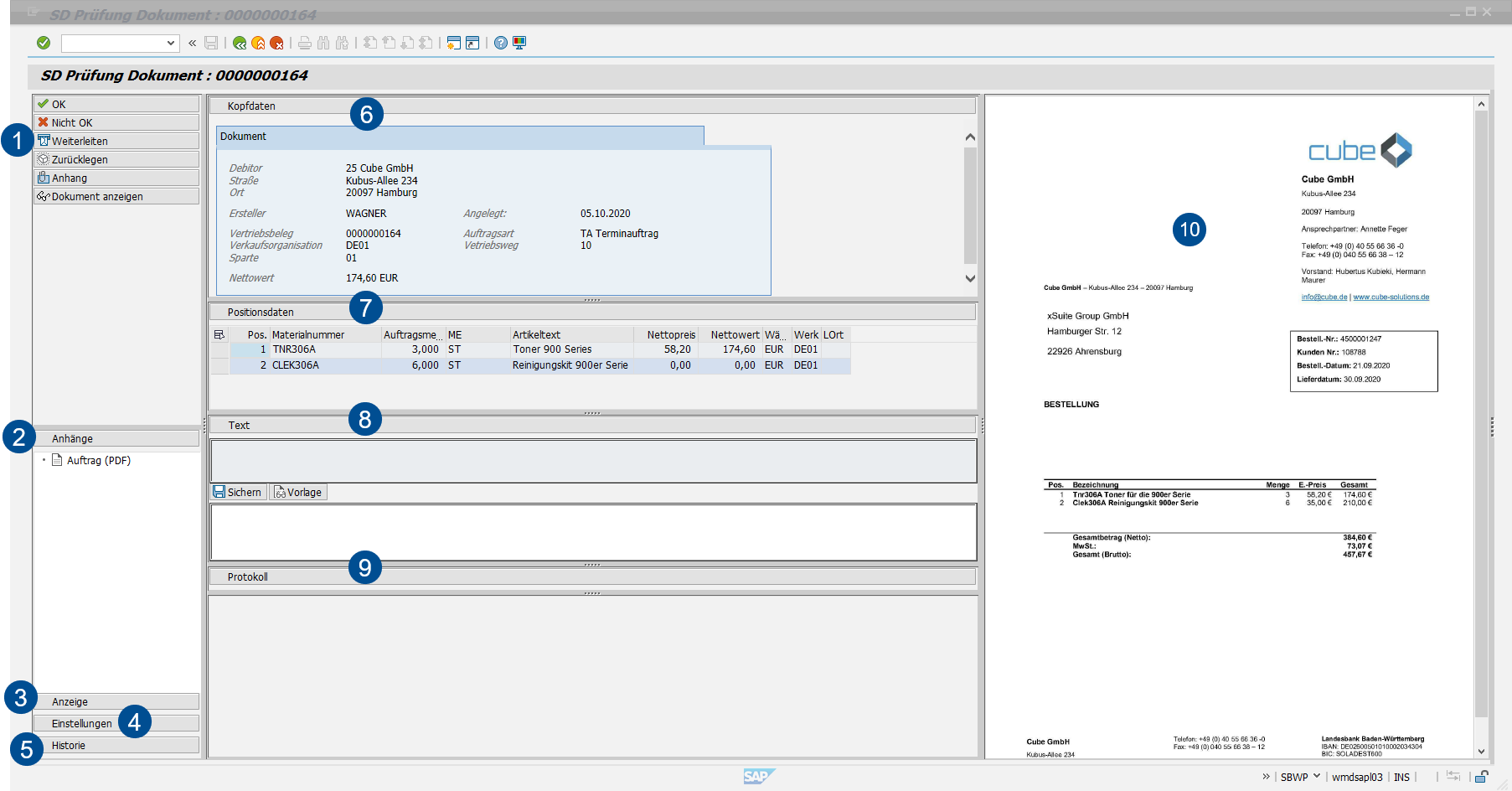Image resolution: width=1512 pixels, height=791 pixels.
Task: Open Help using the question mark icon
Action: [501, 43]
